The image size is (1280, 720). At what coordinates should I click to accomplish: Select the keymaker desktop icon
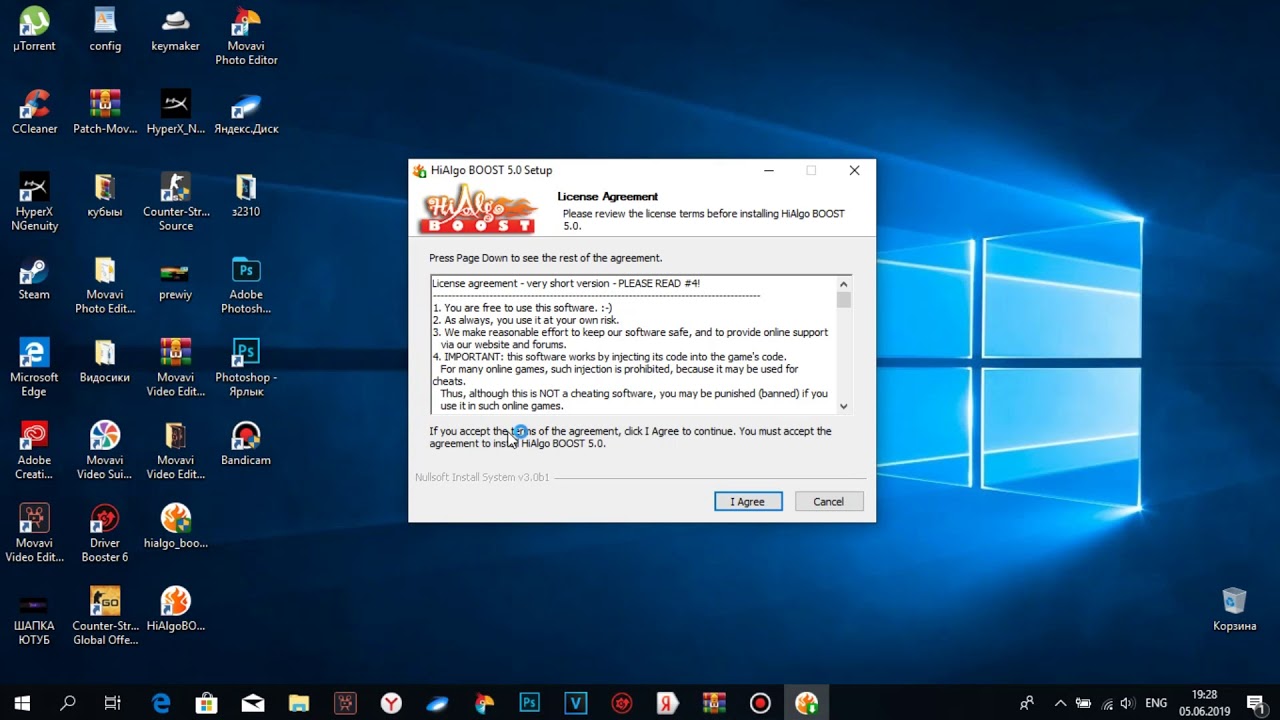[x=176, y=30]
